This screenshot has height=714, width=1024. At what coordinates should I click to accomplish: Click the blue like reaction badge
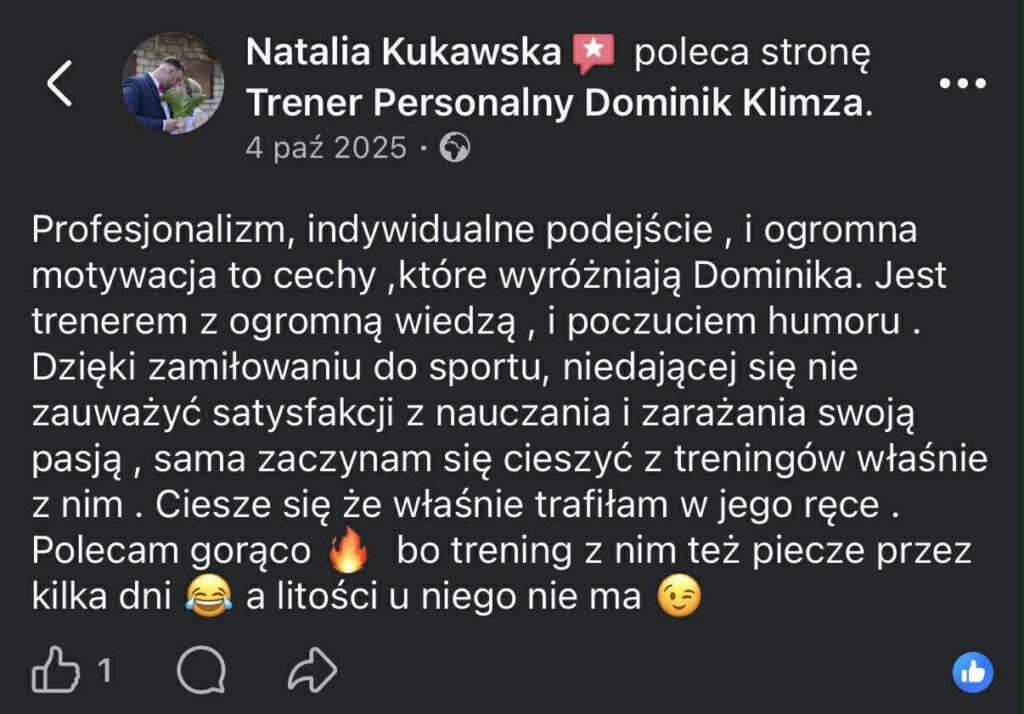pos(972,672)
